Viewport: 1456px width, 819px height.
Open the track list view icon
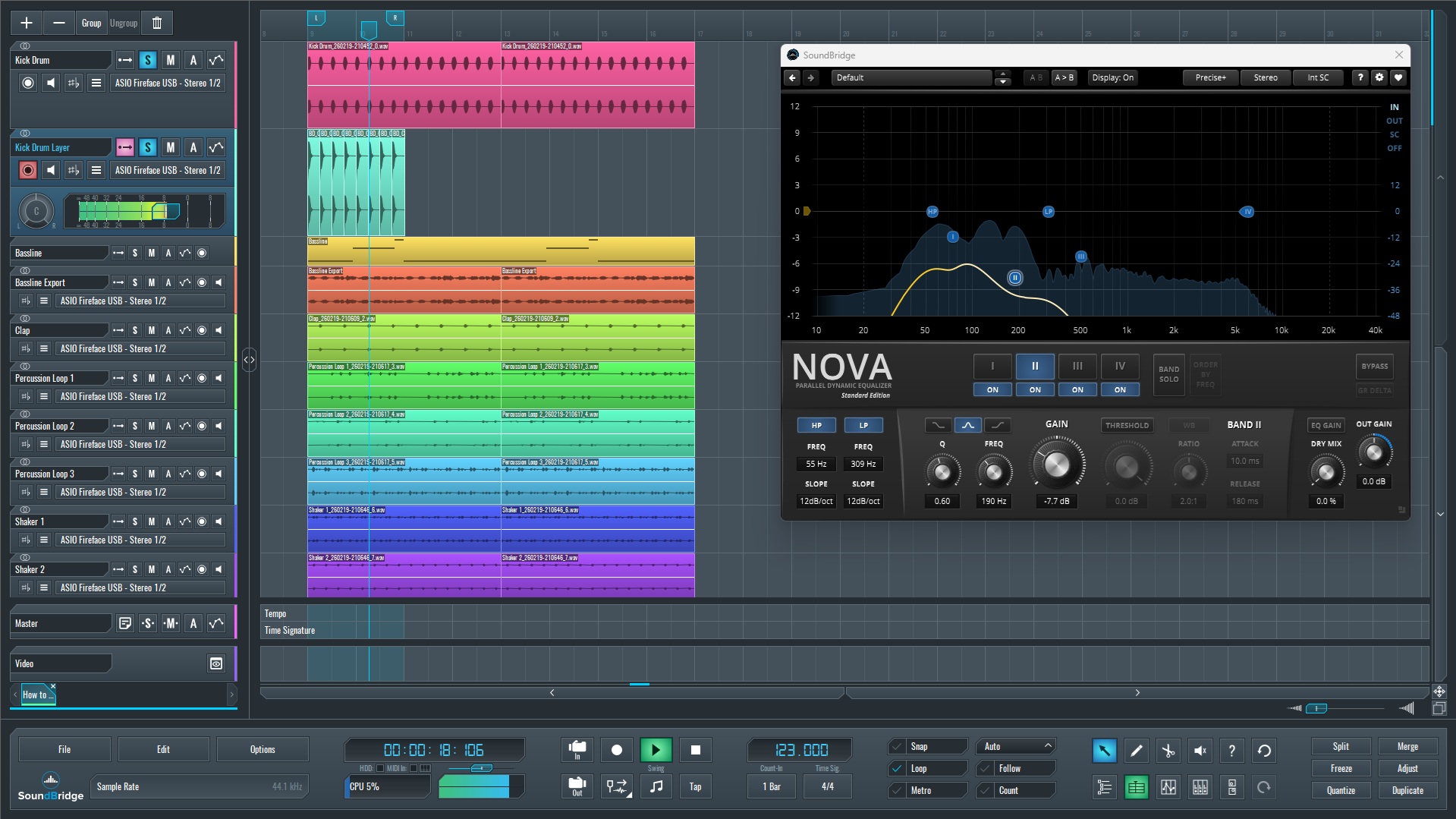point(1105,787)
